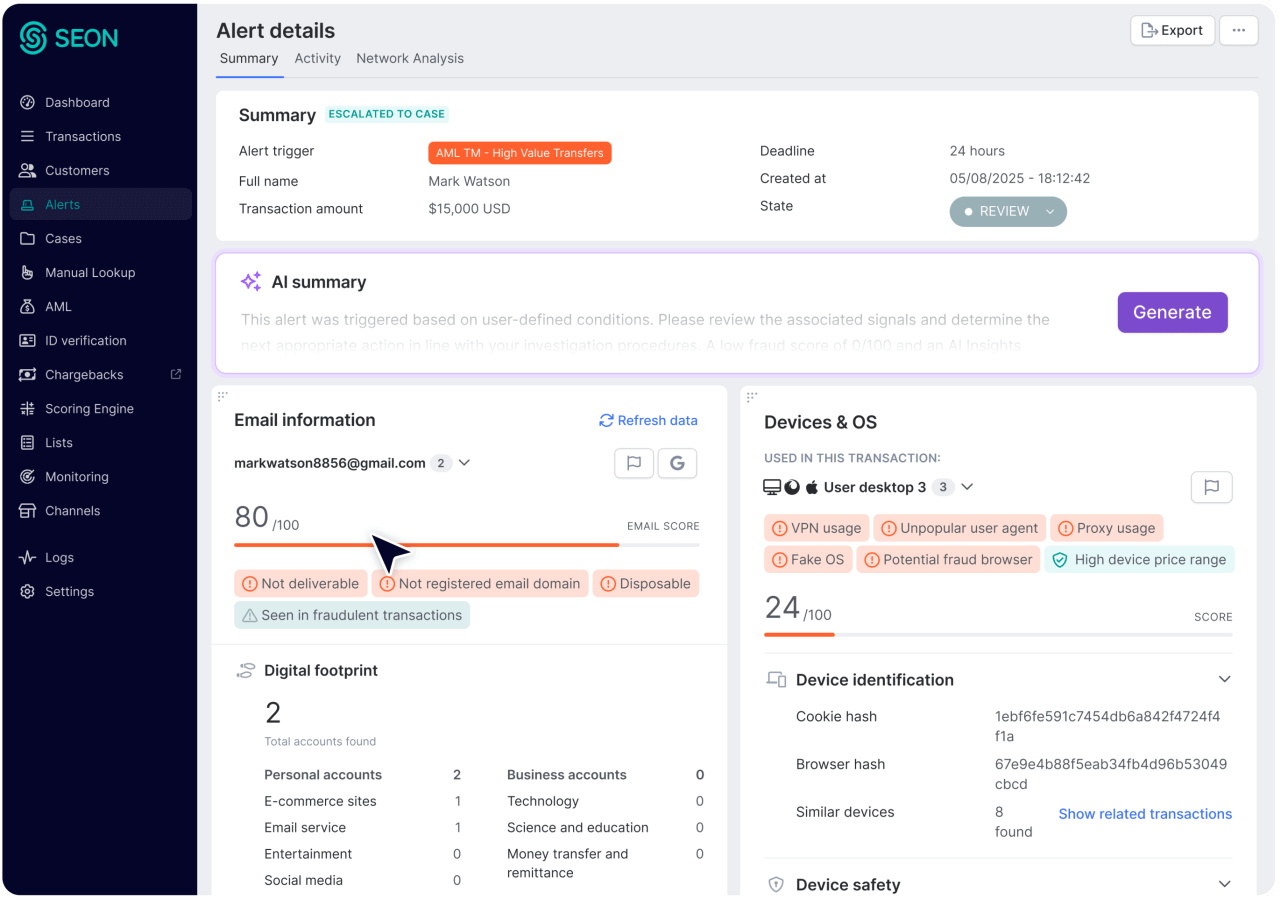This screenshot has height=900, width=1282.
Task: Click the Show related transactions link
Action: (1145, 814)
